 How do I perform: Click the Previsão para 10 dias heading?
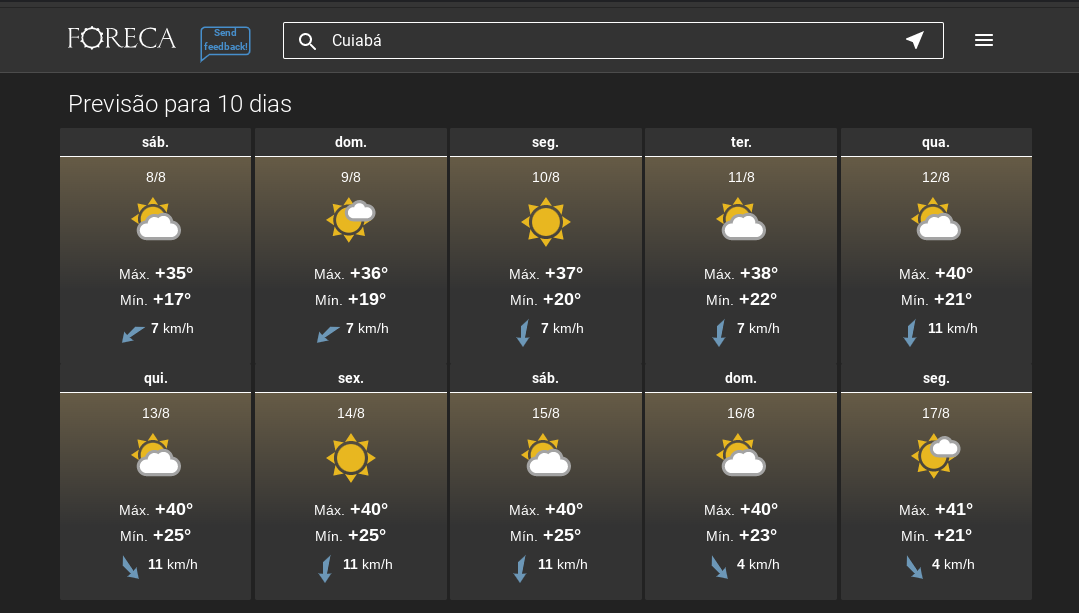(180, 104)
